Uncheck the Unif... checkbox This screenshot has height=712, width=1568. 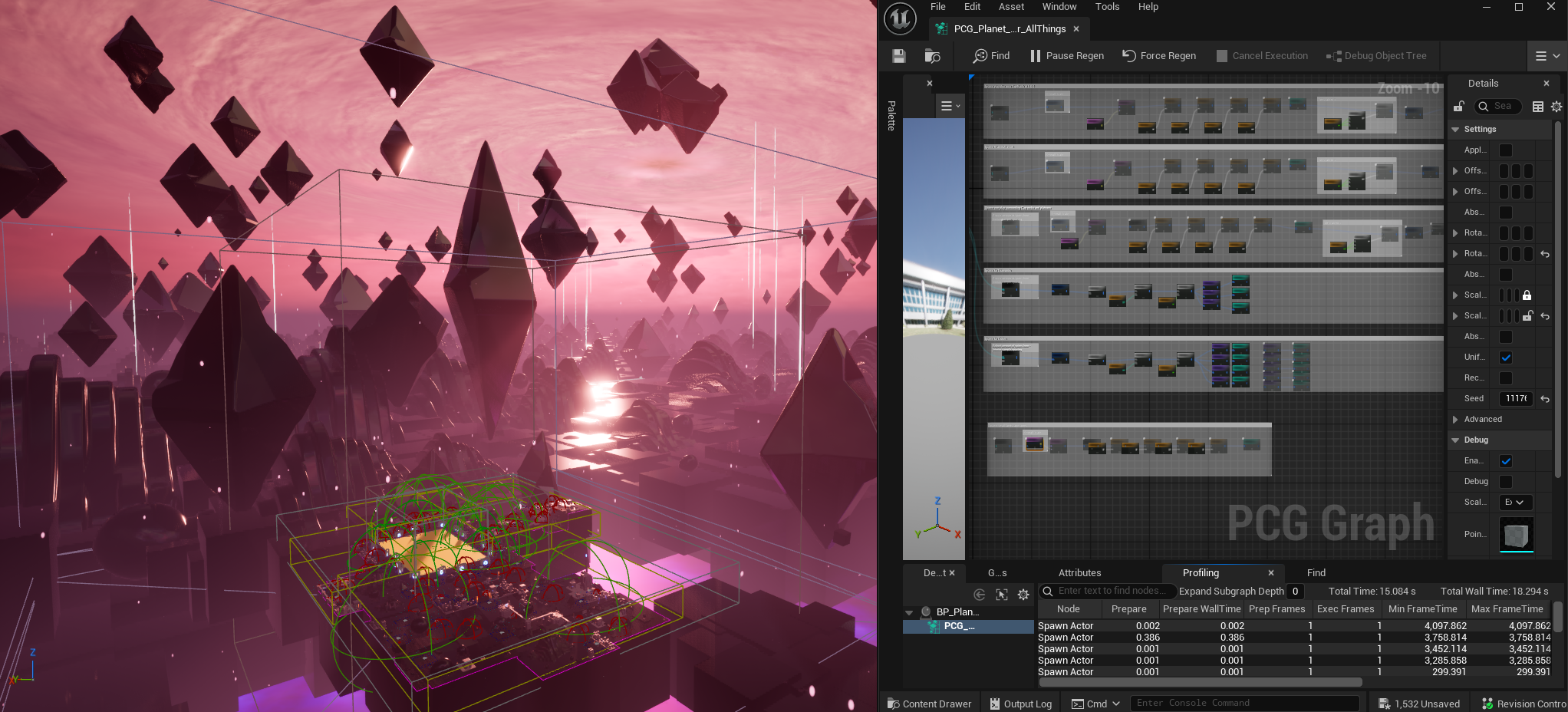tap(1506, 358)
